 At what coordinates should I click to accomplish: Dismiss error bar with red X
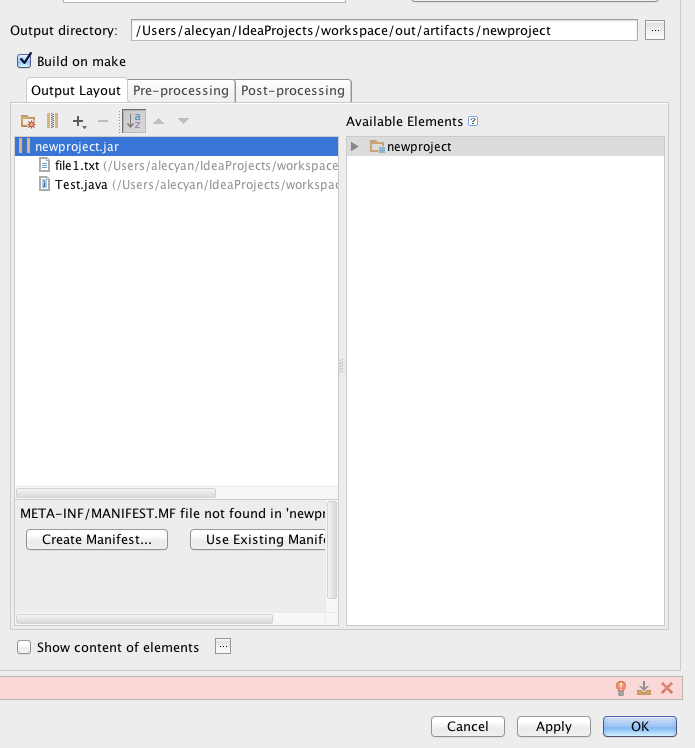point(667,688)
